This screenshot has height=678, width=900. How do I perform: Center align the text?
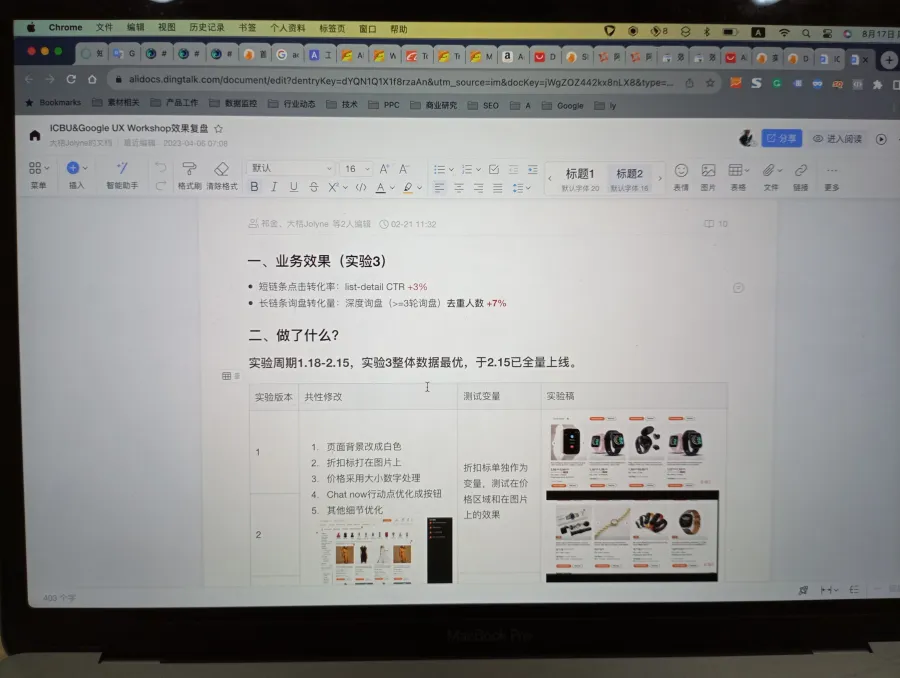(459, 188)
